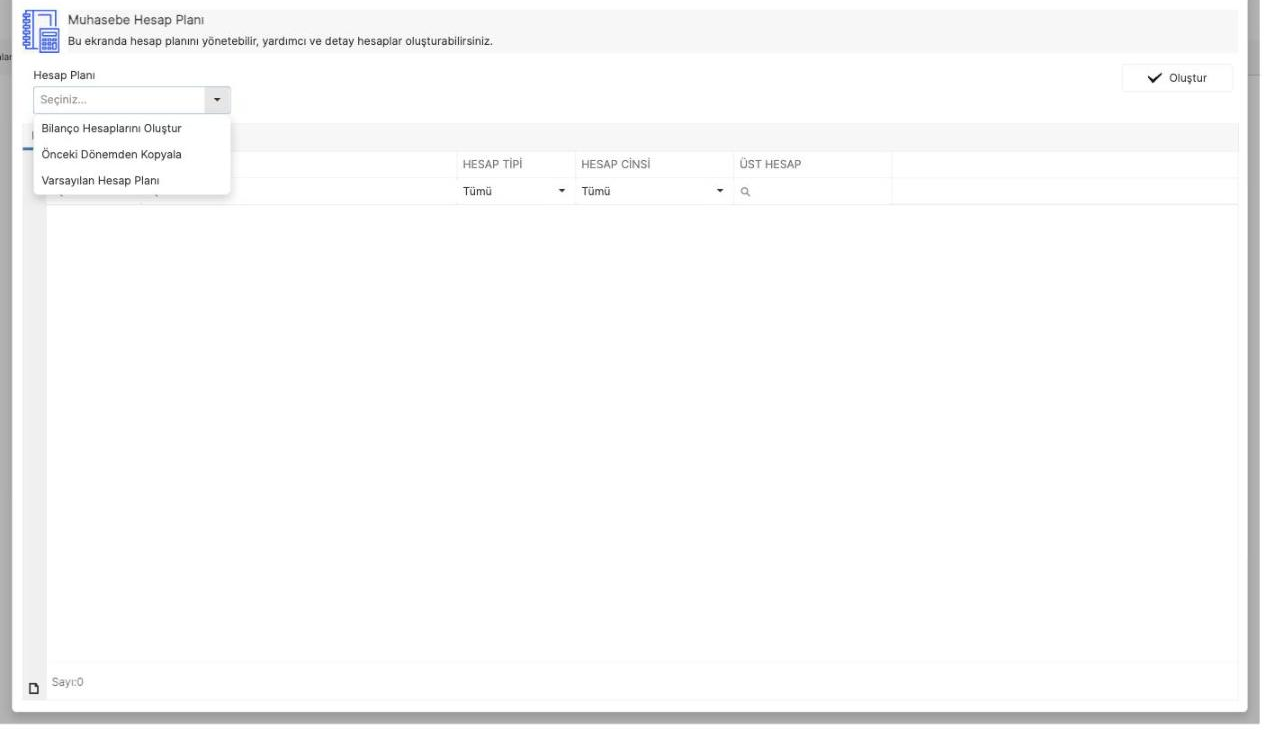Open the Hesap Planı dropdown arrow

[x=218, y=100]
